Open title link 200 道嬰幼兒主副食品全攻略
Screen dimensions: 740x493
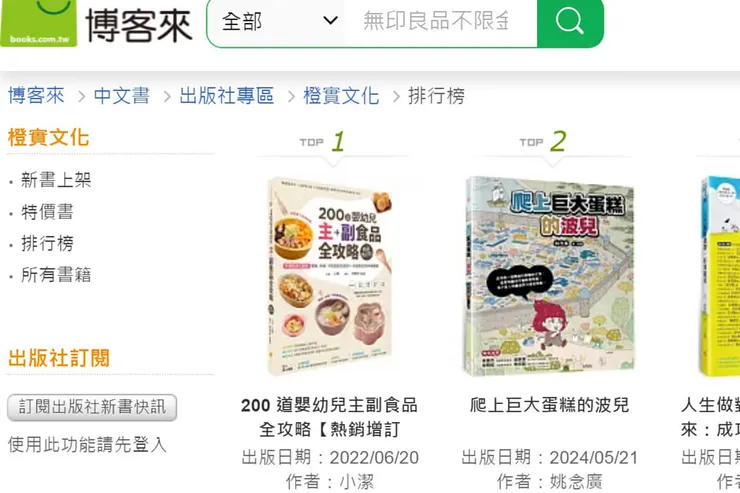click(x=329, y=417)
